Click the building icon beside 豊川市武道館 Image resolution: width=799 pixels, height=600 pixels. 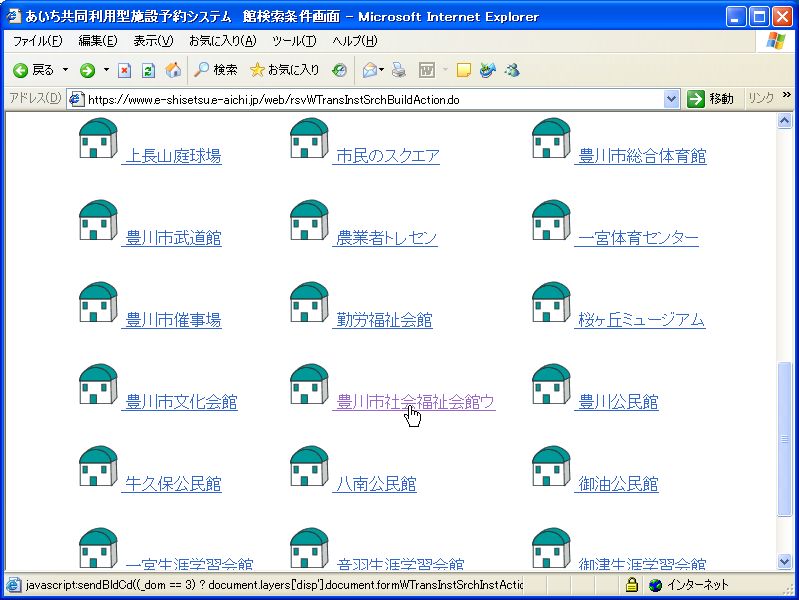coord(98,221)
